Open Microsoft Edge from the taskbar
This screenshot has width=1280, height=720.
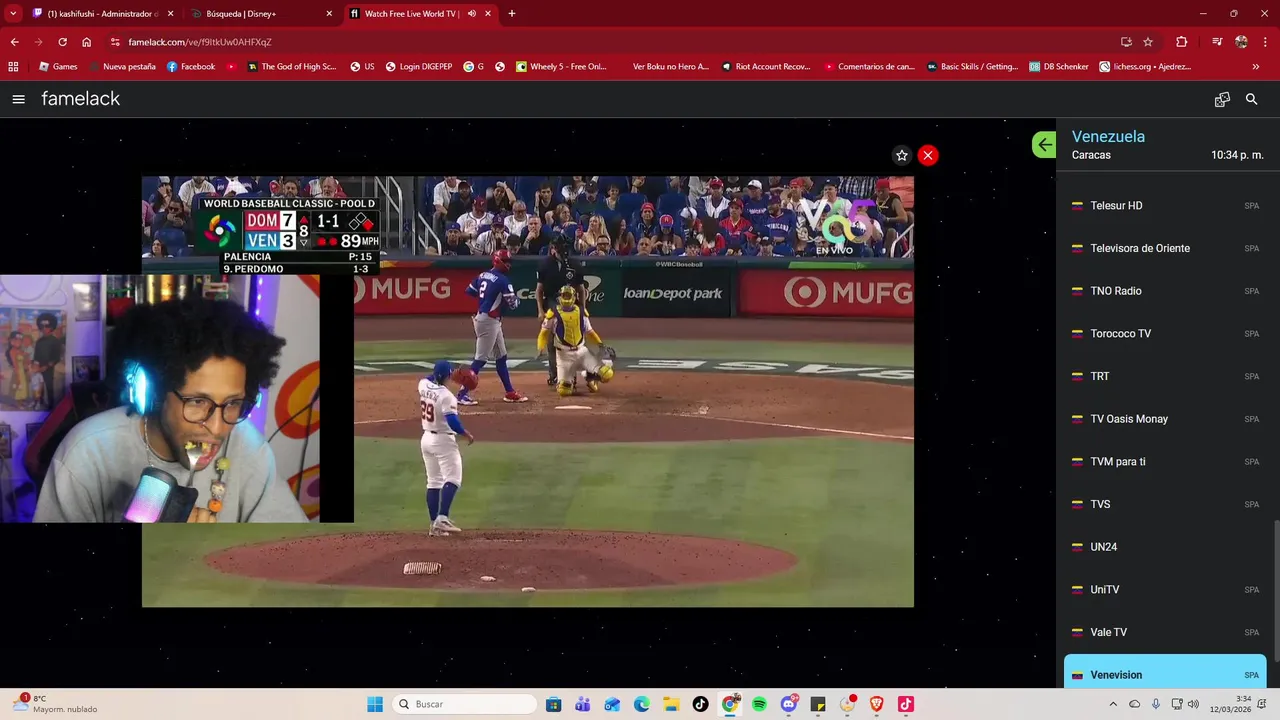[x=641, y=704]
